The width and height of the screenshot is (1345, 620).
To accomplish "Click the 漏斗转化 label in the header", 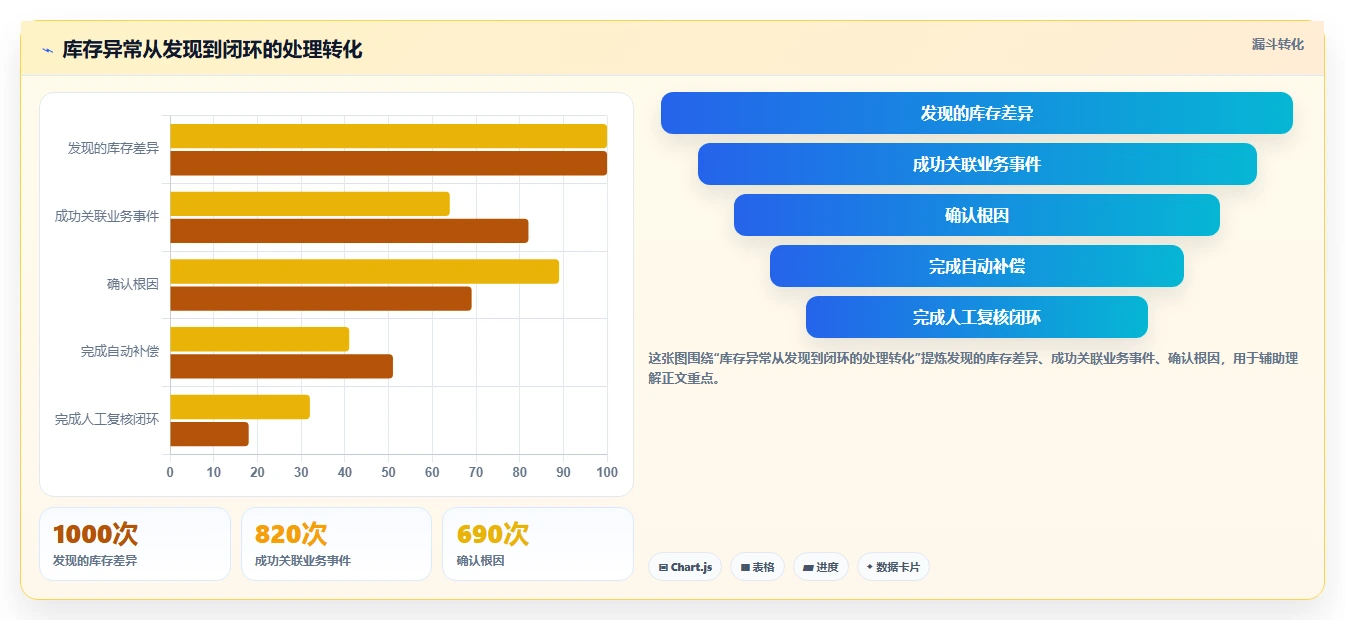I will [1277, 44].
